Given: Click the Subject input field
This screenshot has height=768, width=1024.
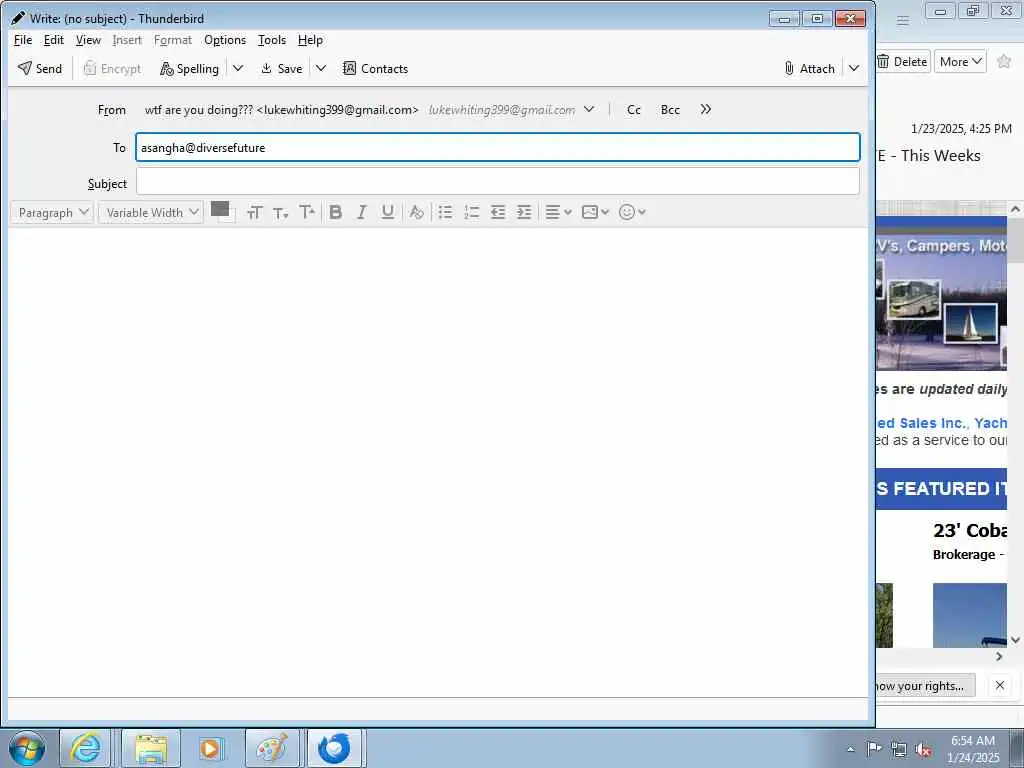Looking at the screenshot, I should pyautogui.click(x=498, y=182).
